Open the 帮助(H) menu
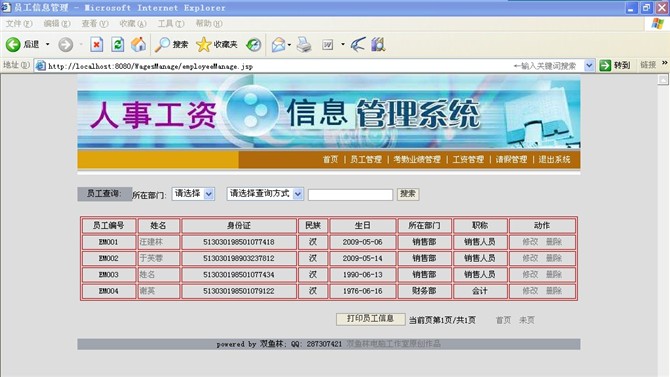 click(x=209, y=24)
